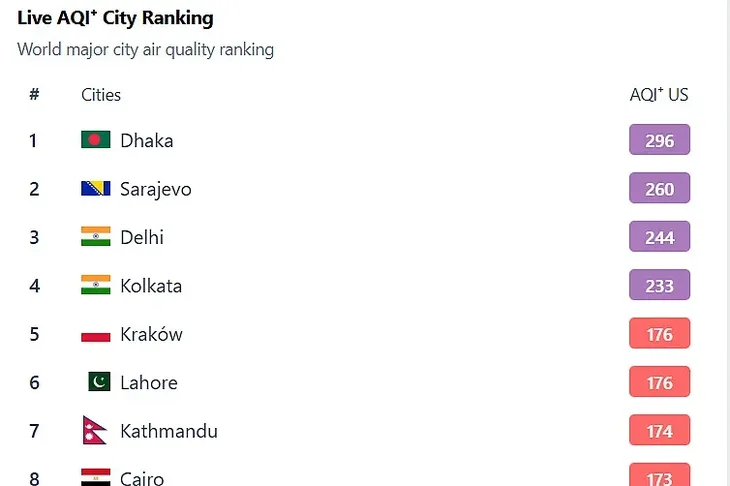Click the purple 233 AQI badge for Kolkata

click(x=659, y=286)
